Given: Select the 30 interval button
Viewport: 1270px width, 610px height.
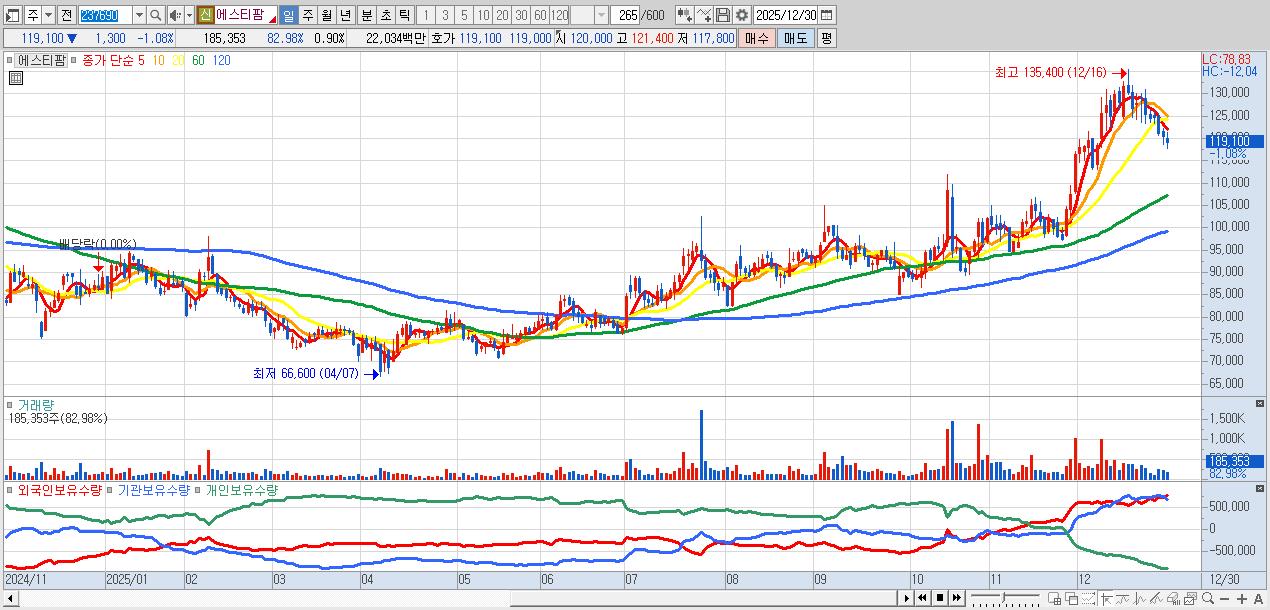Looking at the screenshot, I should 521,15.
